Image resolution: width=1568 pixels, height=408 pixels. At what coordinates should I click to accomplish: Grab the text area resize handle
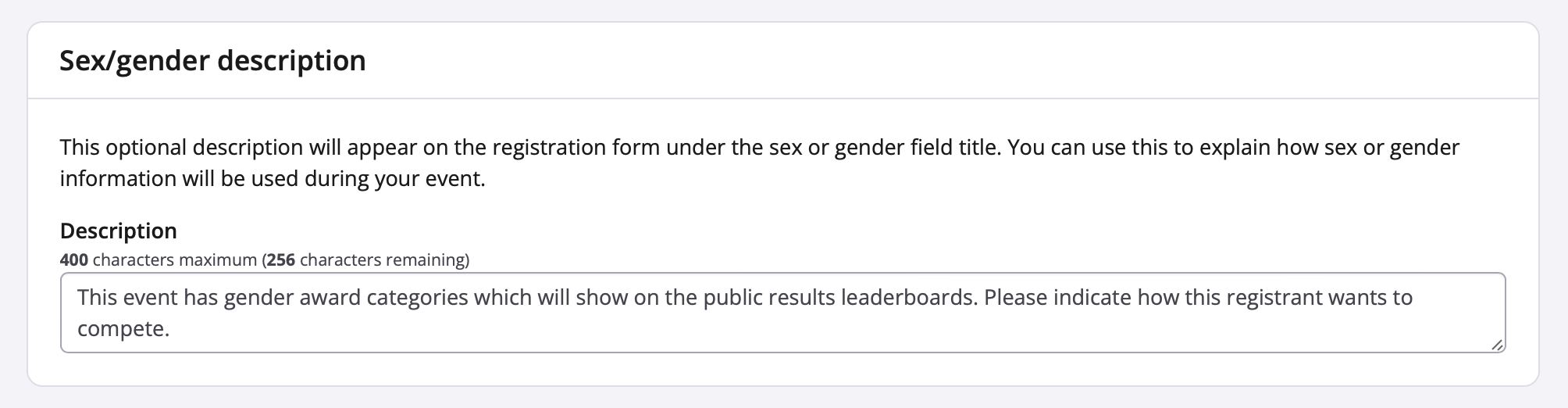click(x=1496, y=345)
